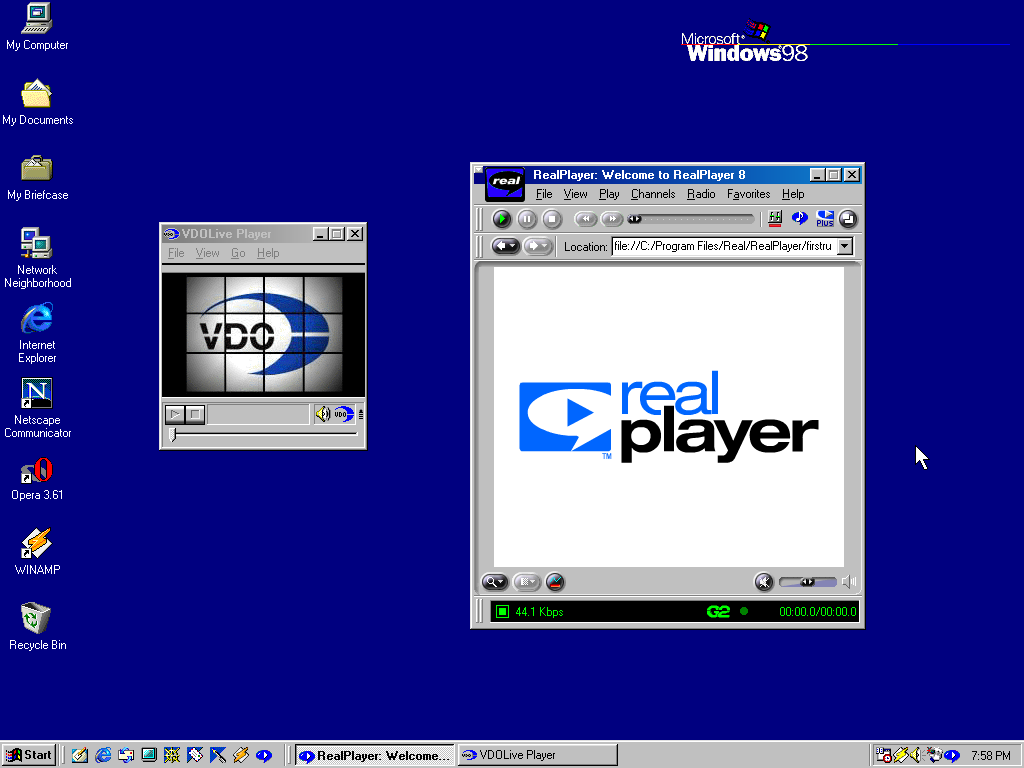Screen dimensions: 1024x768
Task: Select My Documents desktop icon
Action: [x=37, y=102]
